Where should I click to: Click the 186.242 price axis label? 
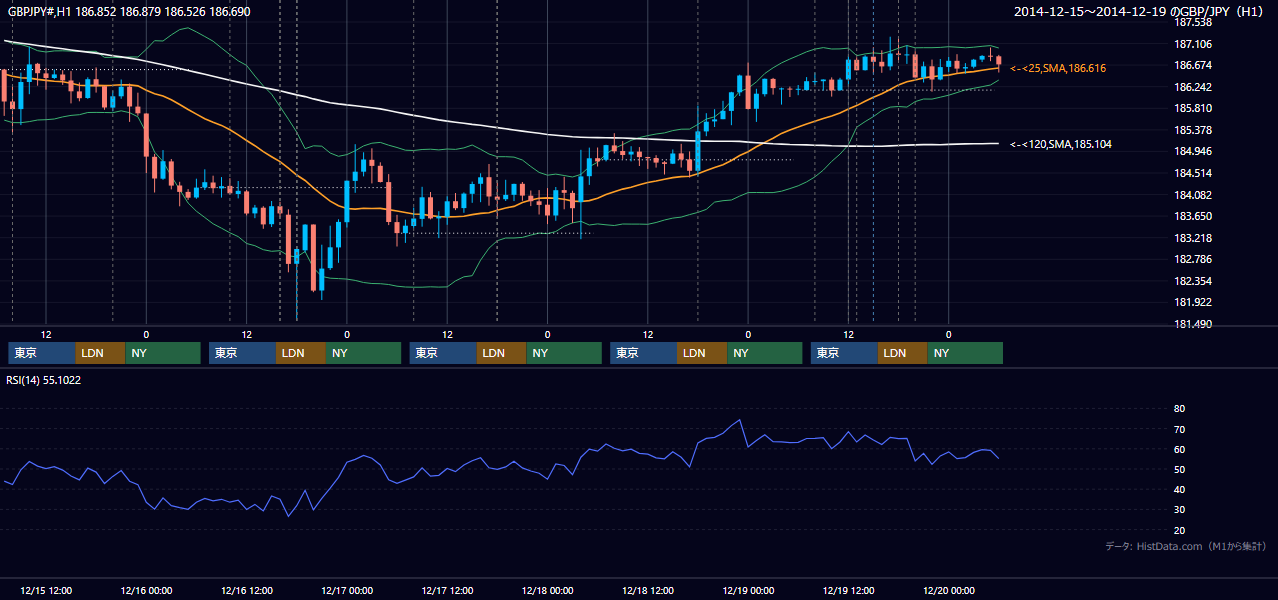coord(1193,87)
